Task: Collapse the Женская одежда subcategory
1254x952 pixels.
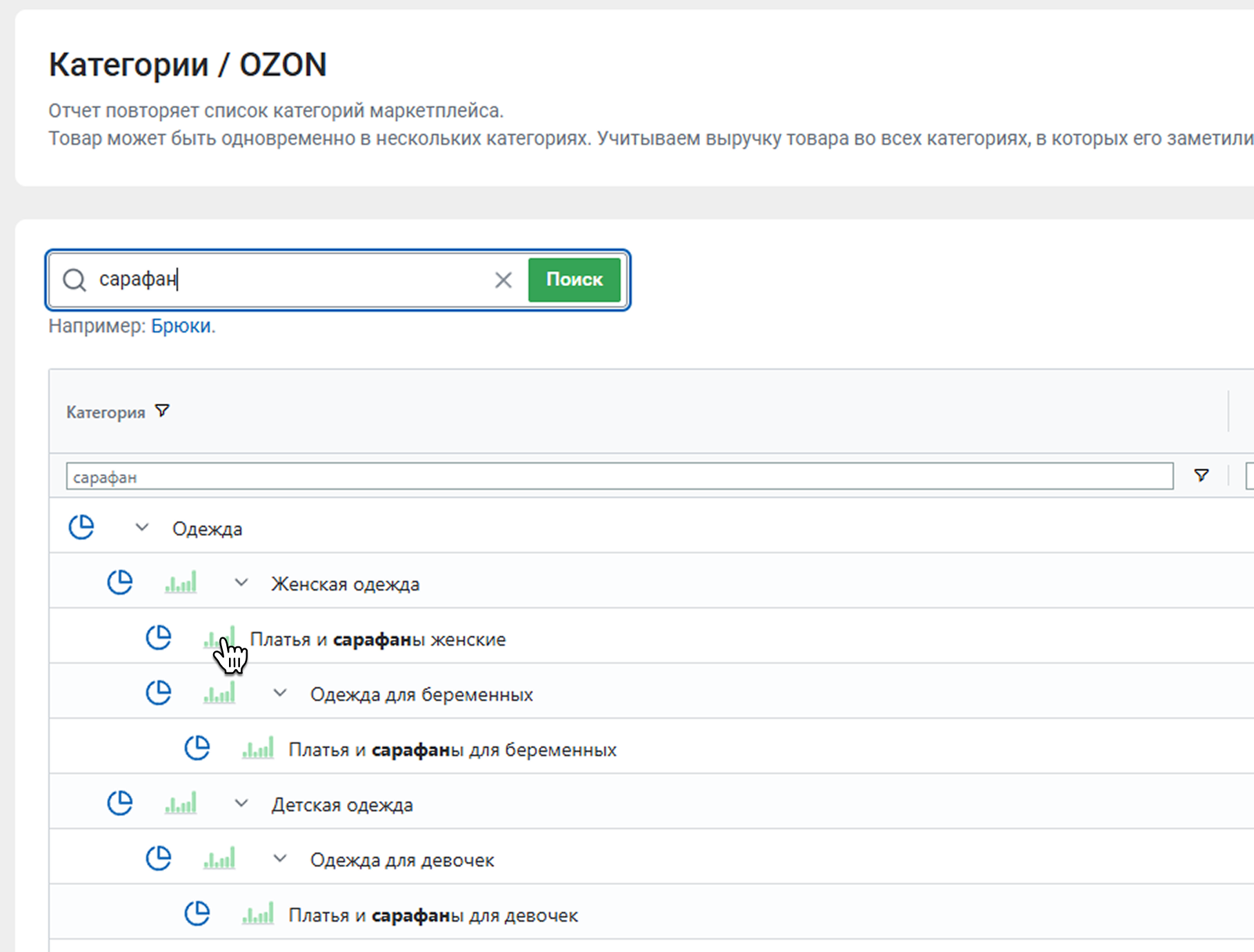Action: [x=241, y=583]
